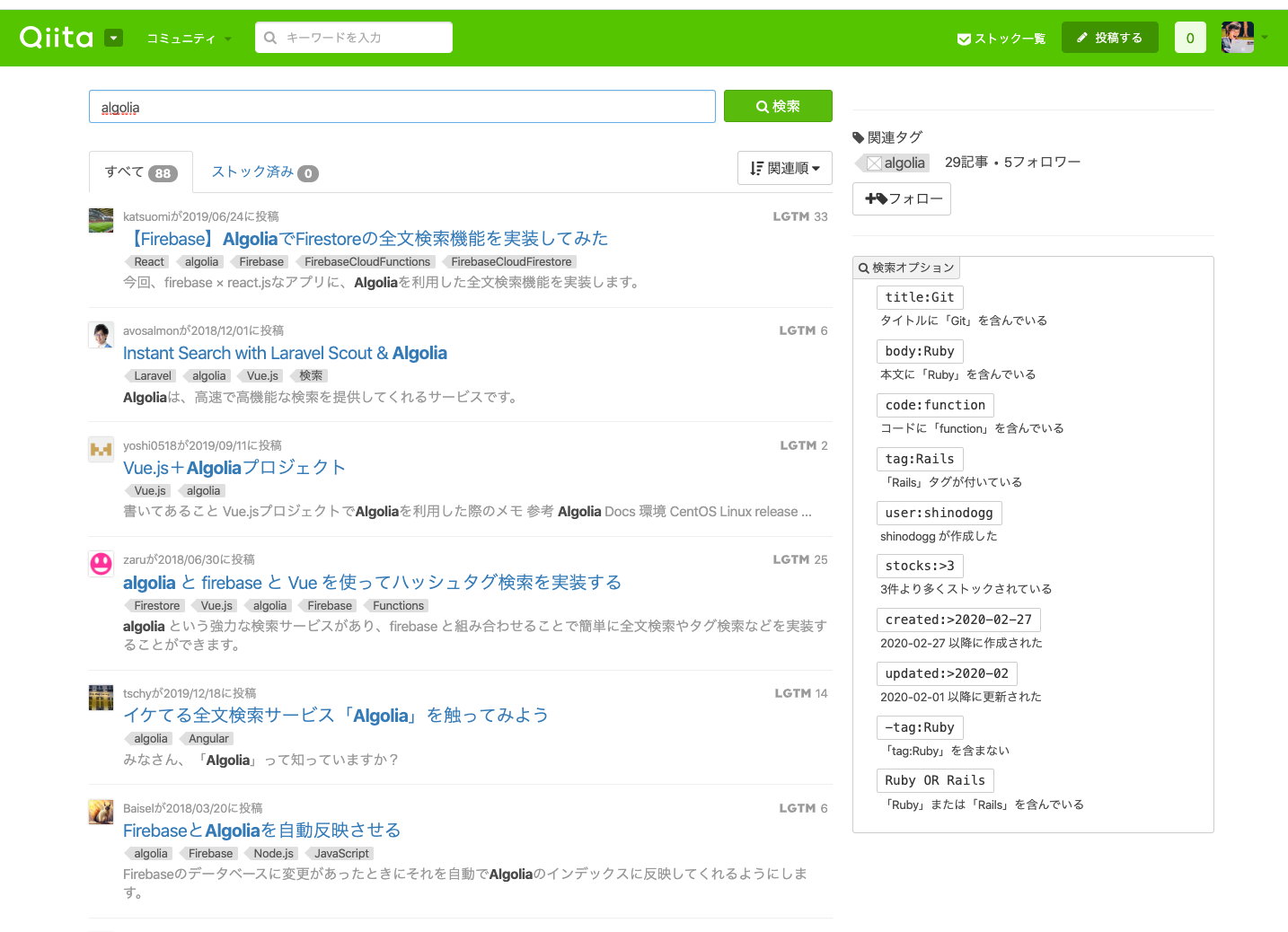The image size is (1288, 932).
Task: Open tschy's avatar
Action: click(x=101, y=698)
